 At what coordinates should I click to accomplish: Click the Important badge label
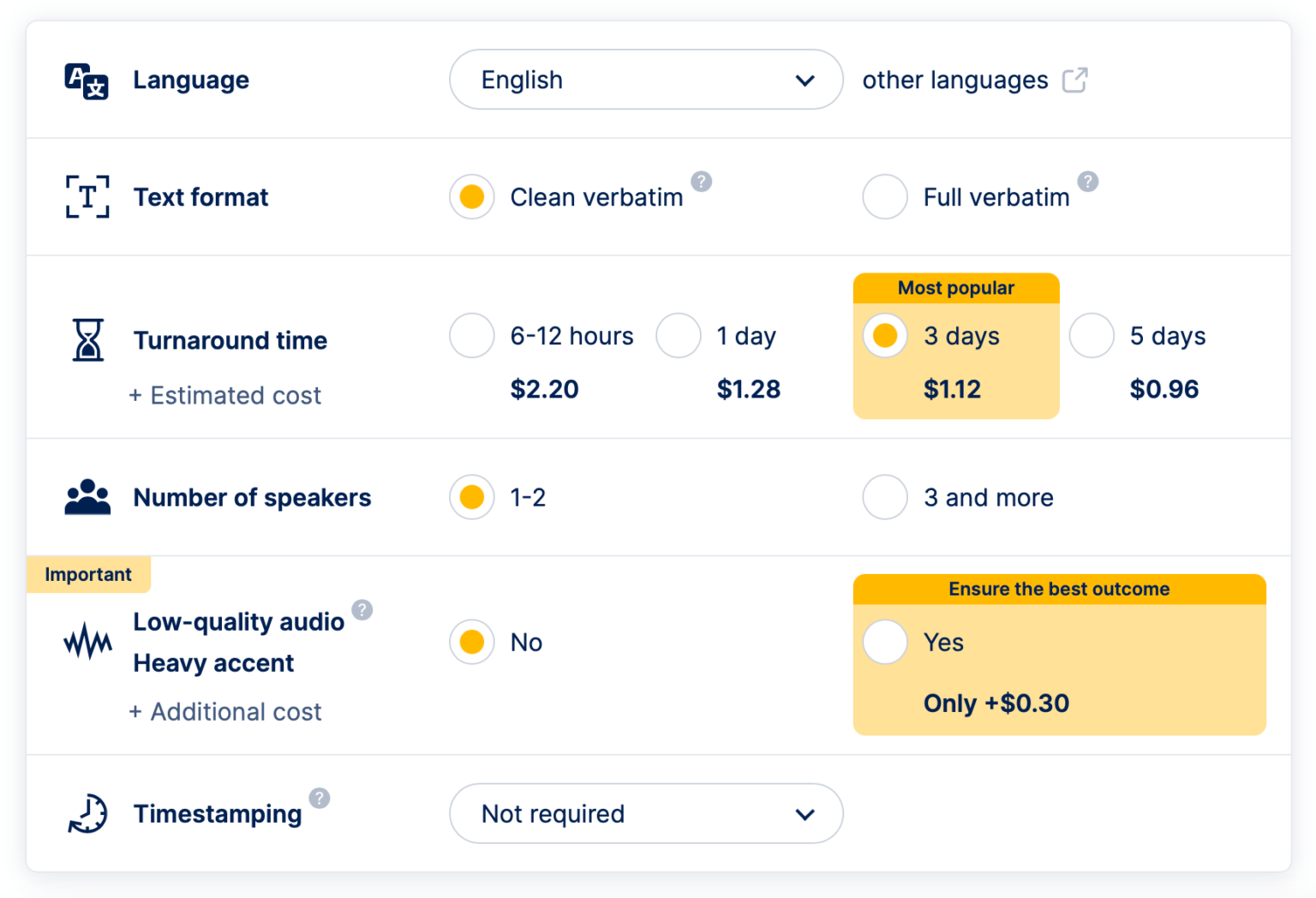pyautogui.click(x=88, y=574)
